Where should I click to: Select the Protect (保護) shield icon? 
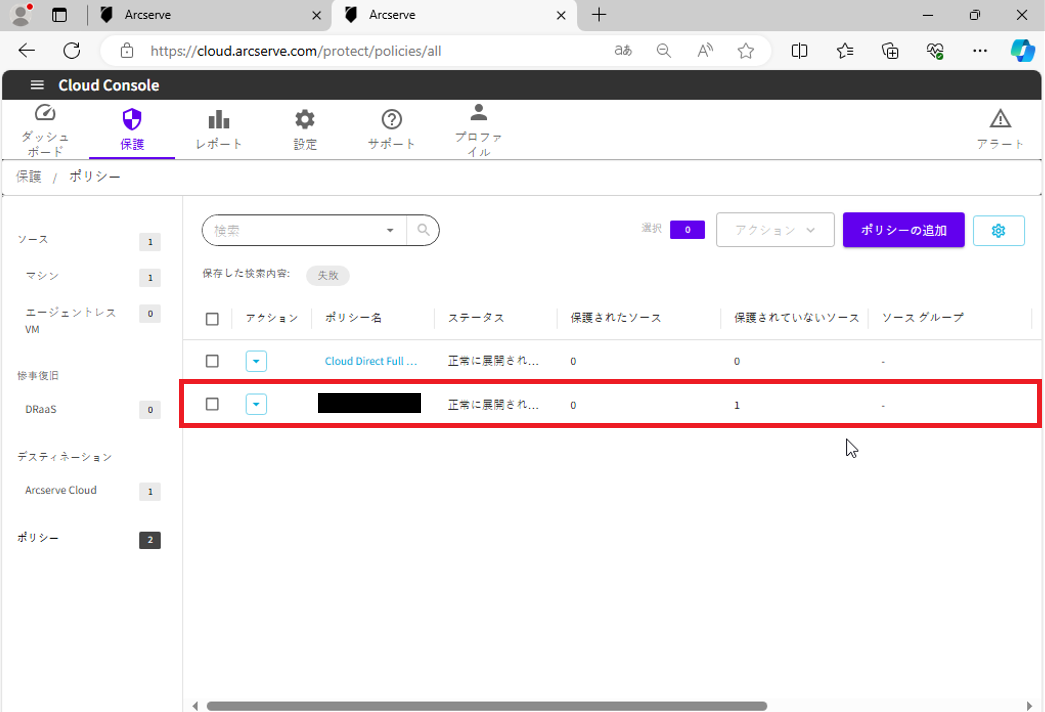point(132,120)
